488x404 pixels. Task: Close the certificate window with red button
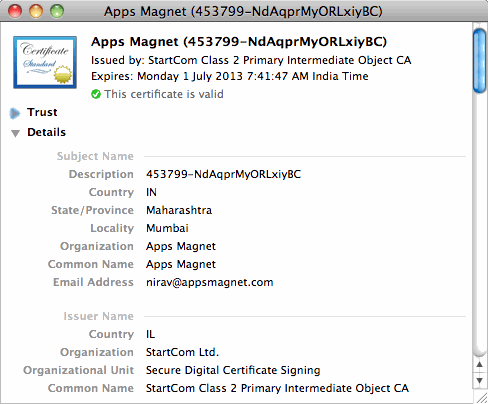tap(15, 11)
